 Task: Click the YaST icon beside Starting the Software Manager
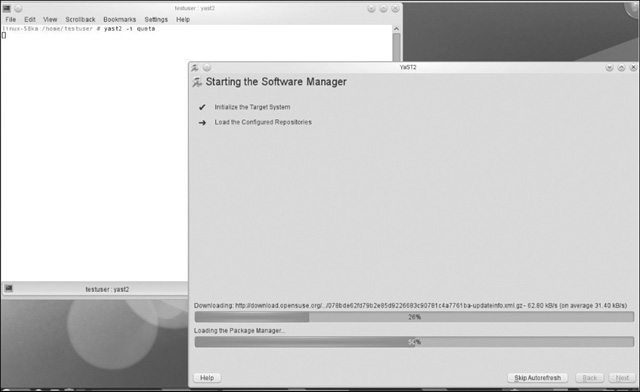(197, 82)
